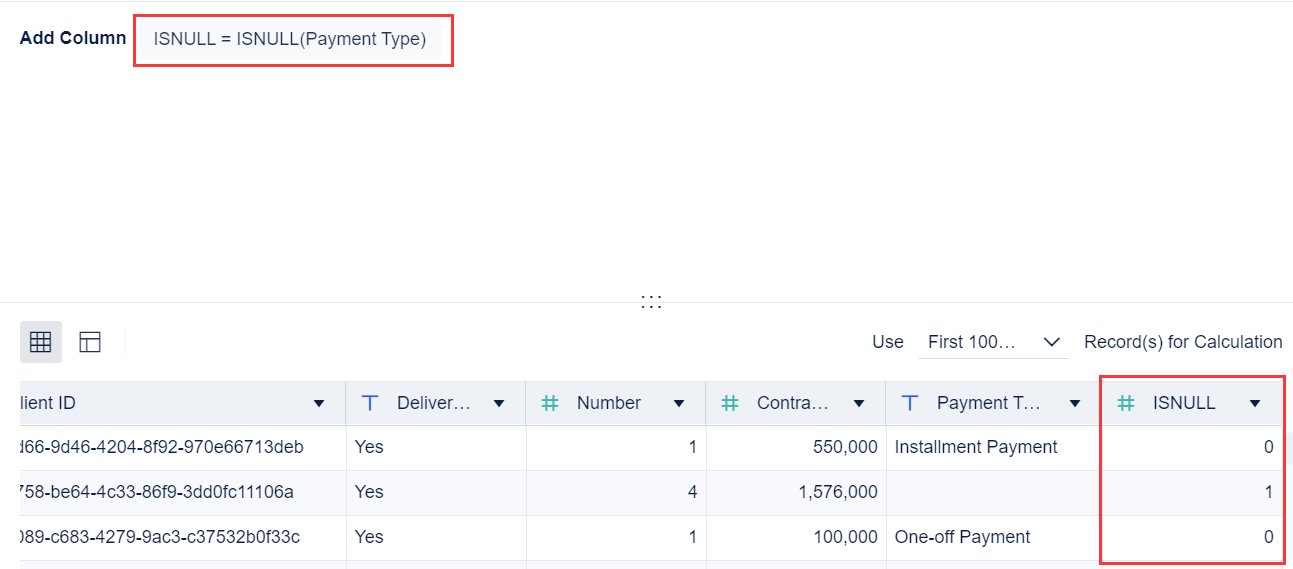Select the 'Installment Payment' cell
Screen dimensions: 1293x569
(x=976, y=447)
